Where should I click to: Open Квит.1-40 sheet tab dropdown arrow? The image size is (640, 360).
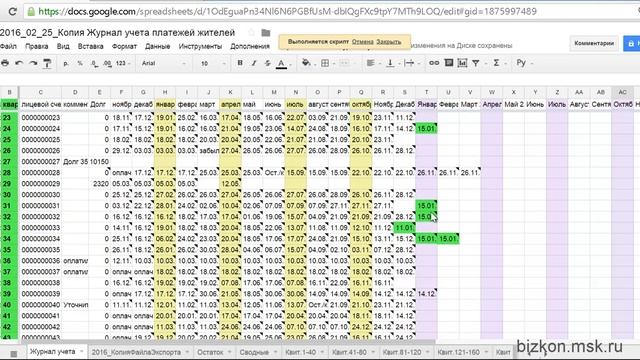click(x=322, y=352)
